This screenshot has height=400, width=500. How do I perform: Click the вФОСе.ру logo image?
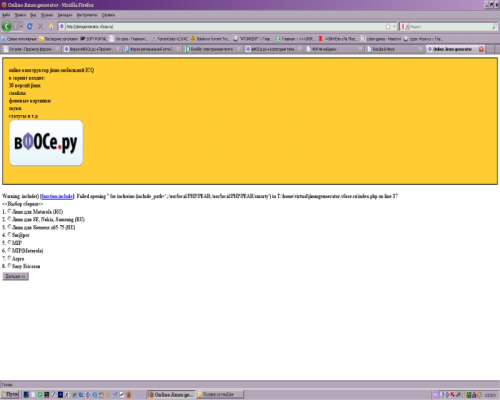point(46,143)
